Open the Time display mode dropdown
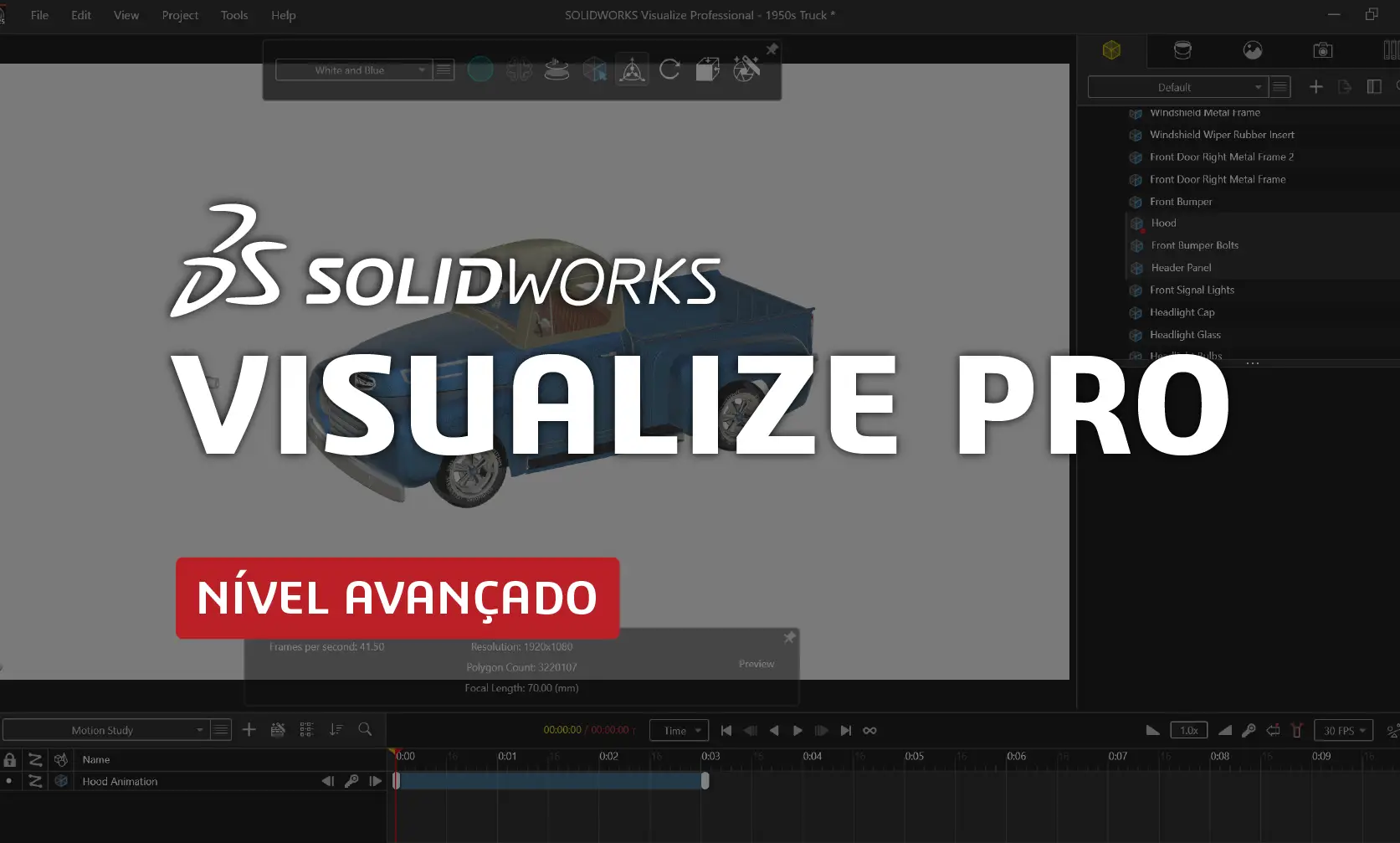This screenshot has height=843, width=1400. tap(679, 731)
